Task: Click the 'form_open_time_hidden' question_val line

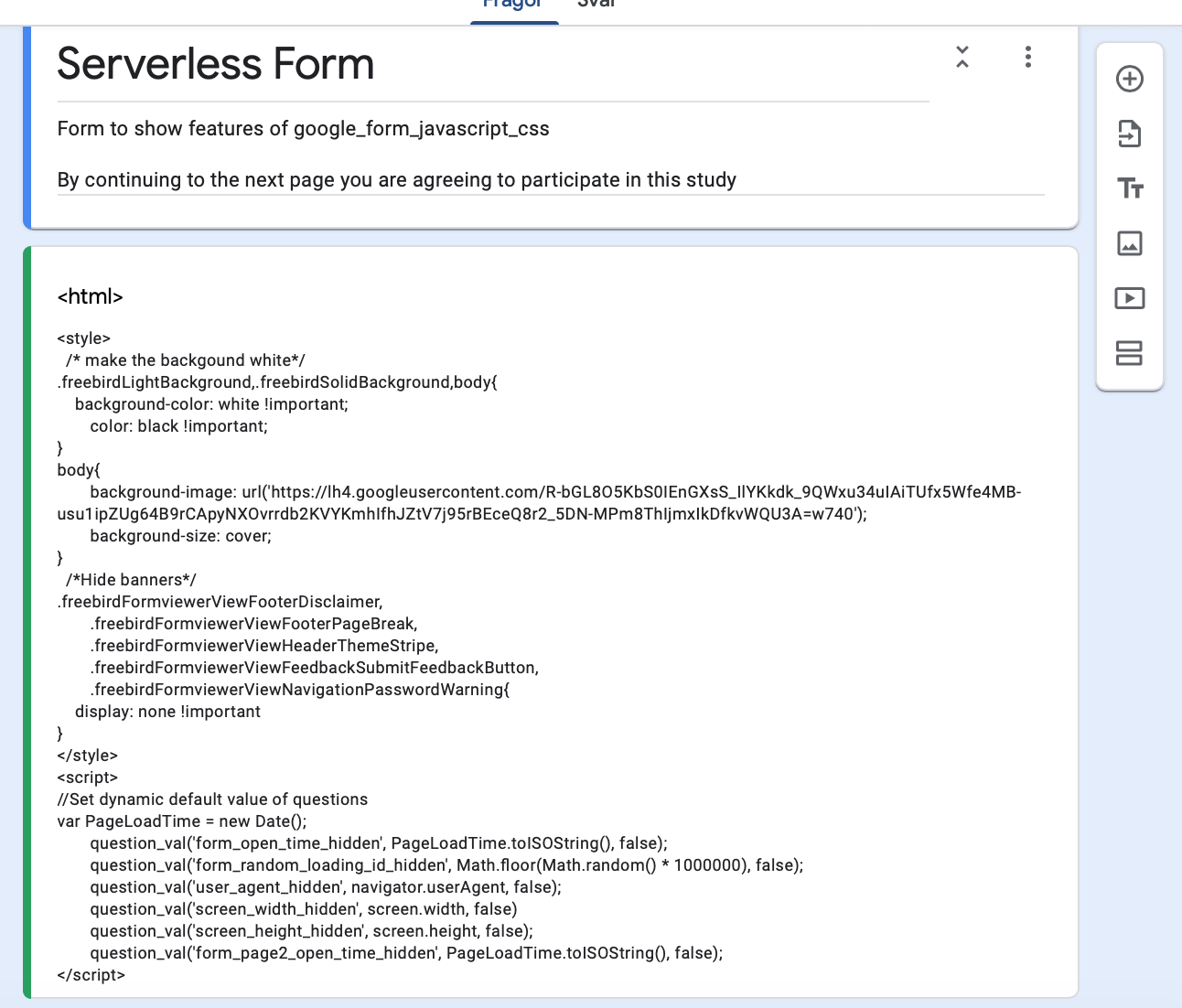Action: point(379,843)
